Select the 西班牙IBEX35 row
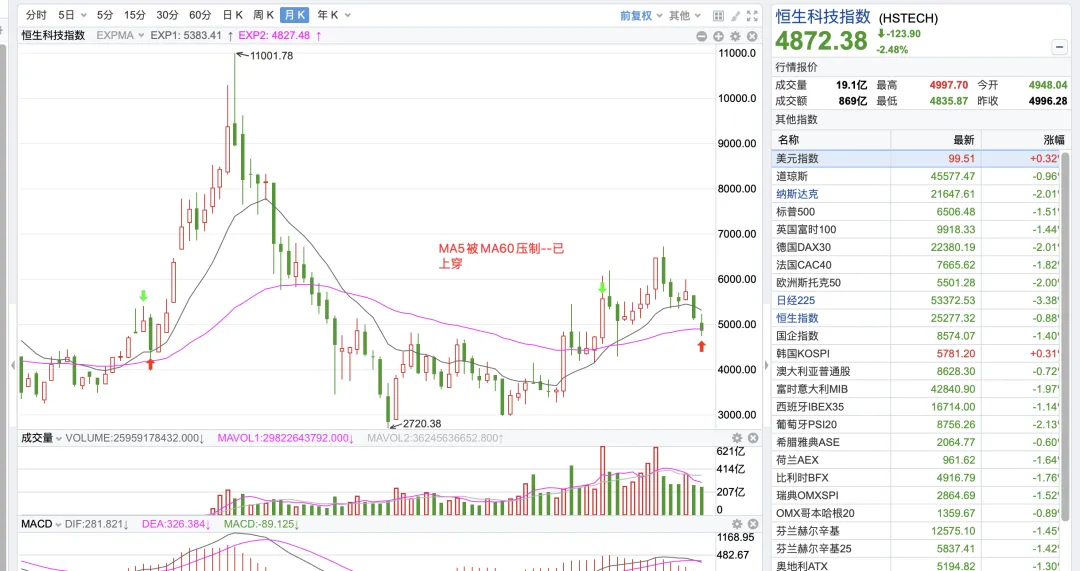This screenshot has width=1080, height=571. [917, 407]
